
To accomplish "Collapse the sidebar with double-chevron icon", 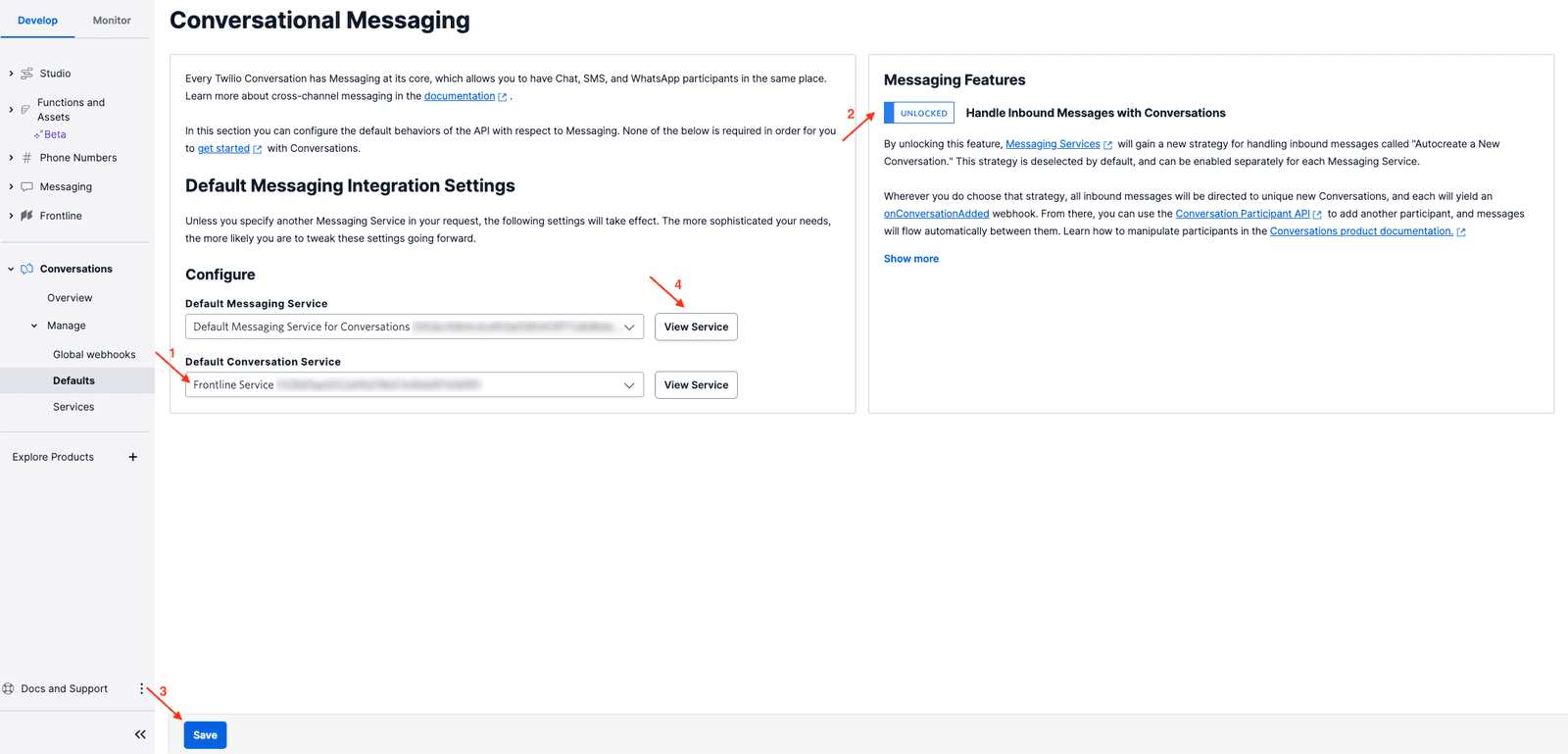I will [x=140, y=734].
